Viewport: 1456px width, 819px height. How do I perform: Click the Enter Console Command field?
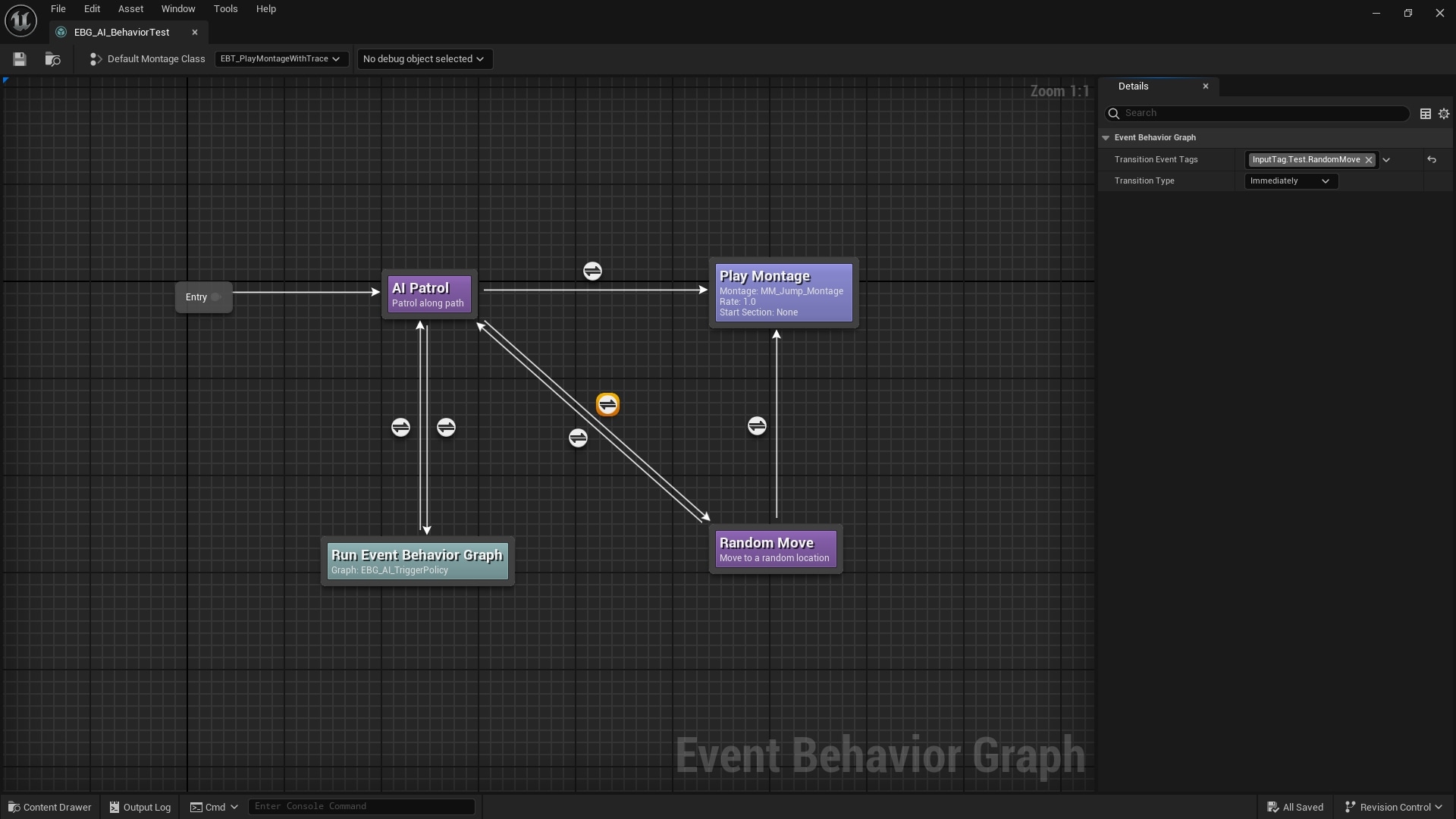[x=362, y=806]
